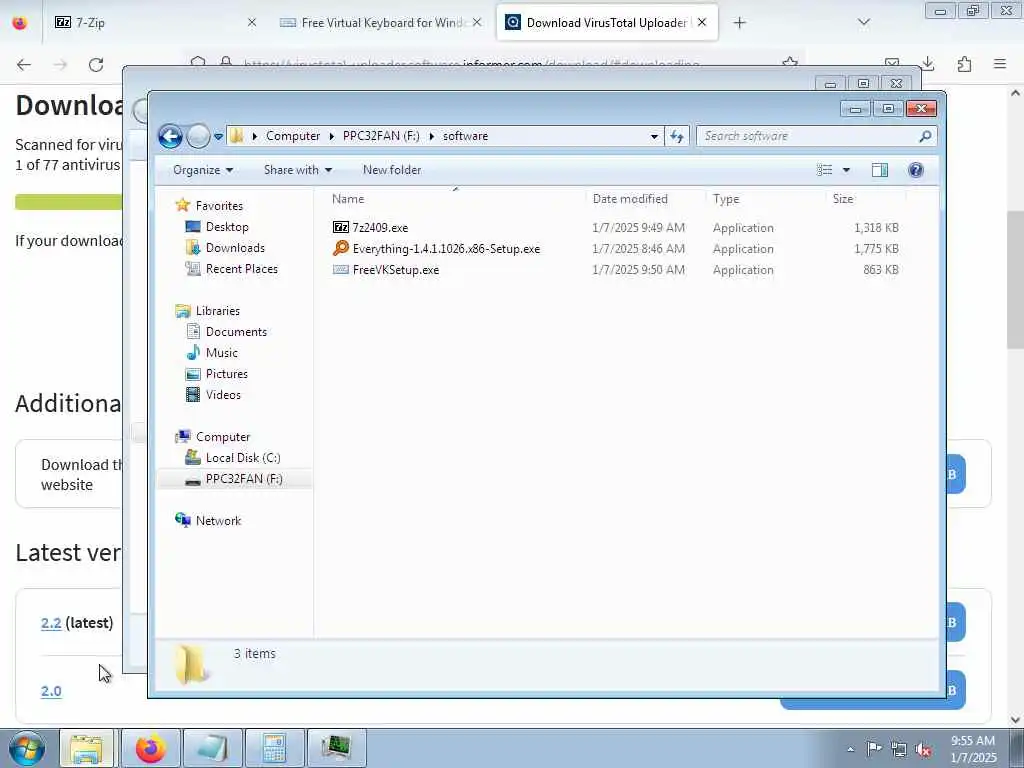Click the magnifier icon in search box
Screen dimensions: 1024x768
(925, 136)
